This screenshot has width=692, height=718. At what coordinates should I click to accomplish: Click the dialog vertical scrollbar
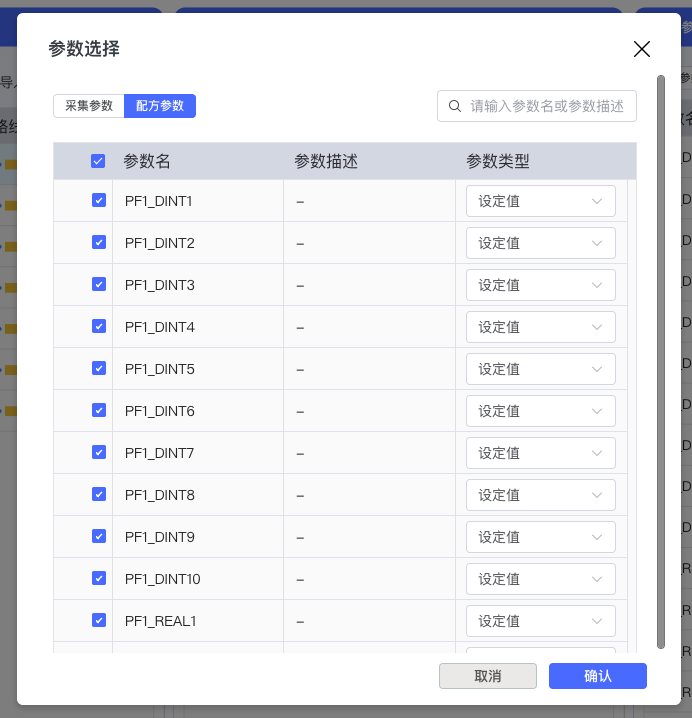pos(660,360)
